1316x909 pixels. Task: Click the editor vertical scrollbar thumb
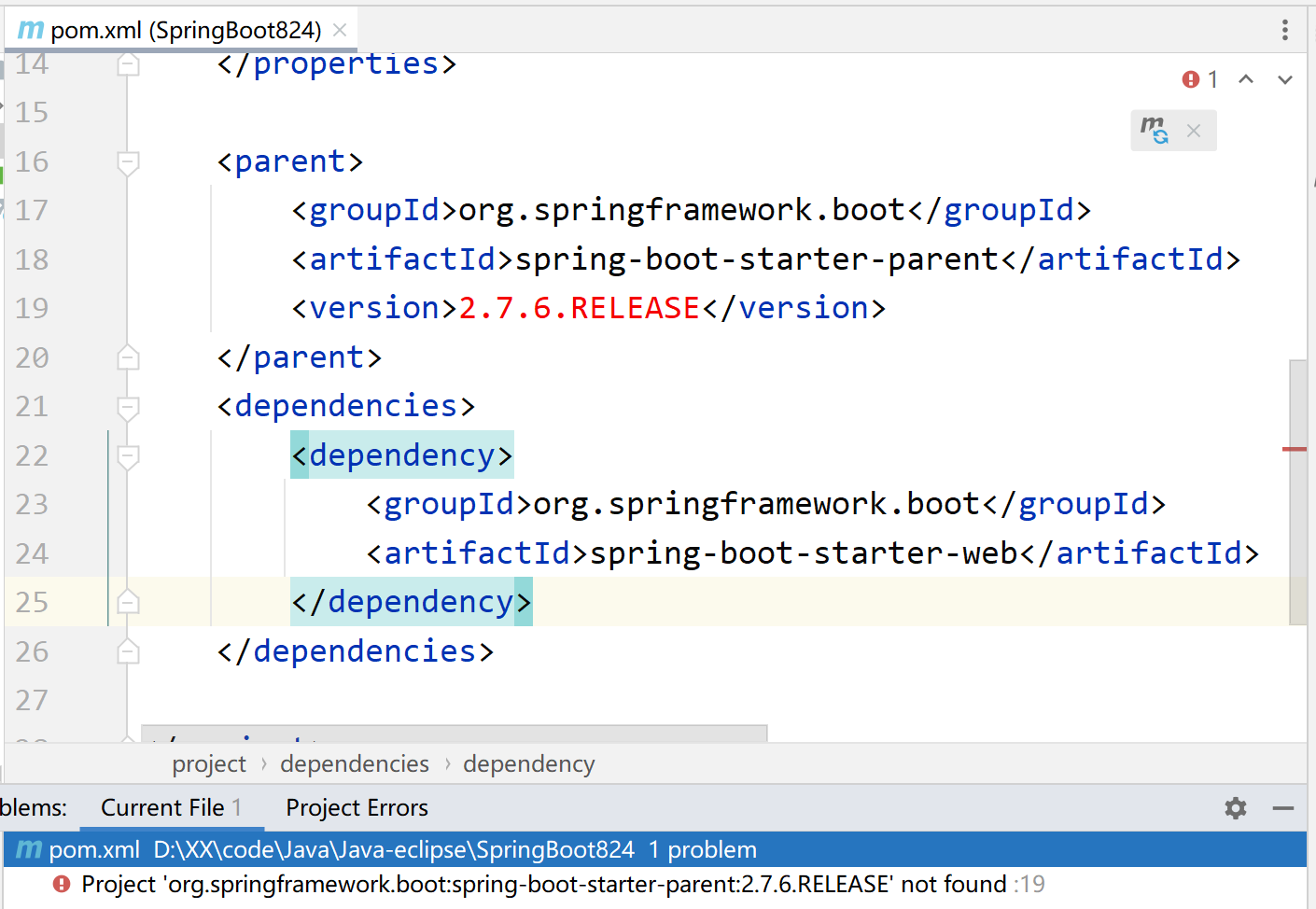1297,492
